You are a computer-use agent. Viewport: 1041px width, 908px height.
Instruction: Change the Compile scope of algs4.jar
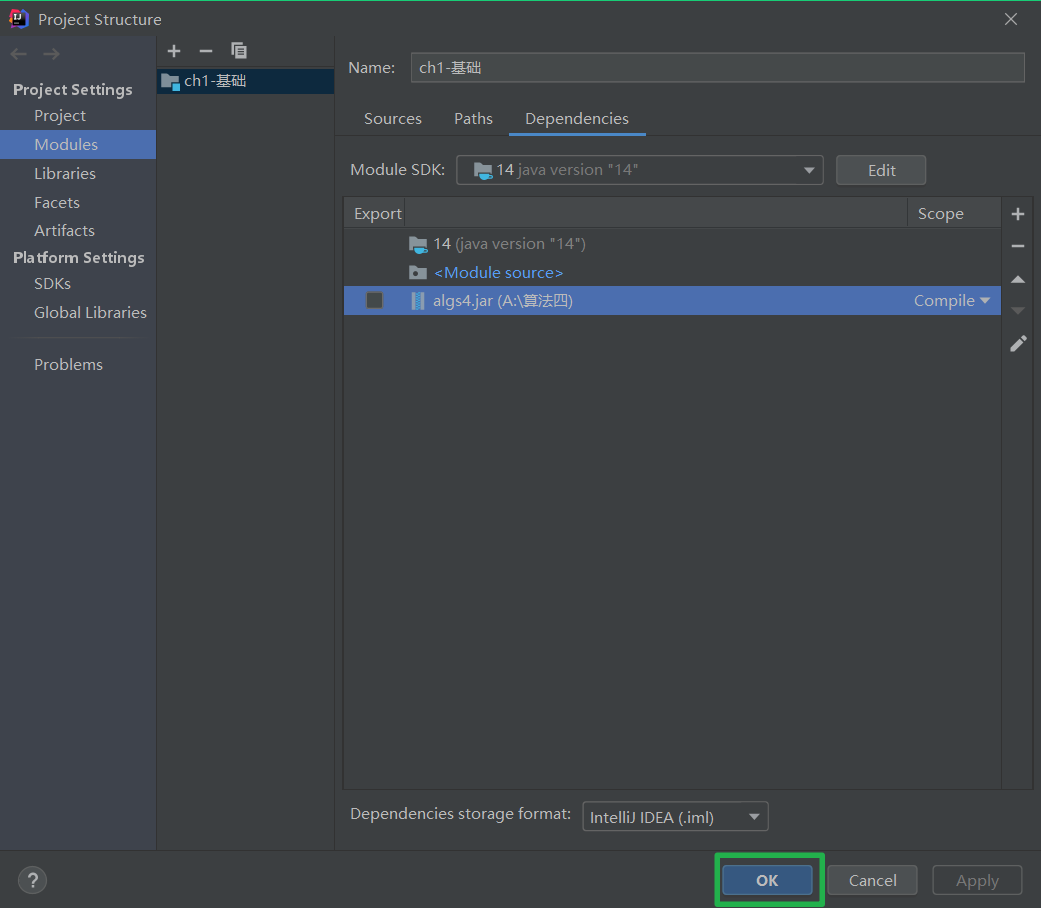coord(950,300)
